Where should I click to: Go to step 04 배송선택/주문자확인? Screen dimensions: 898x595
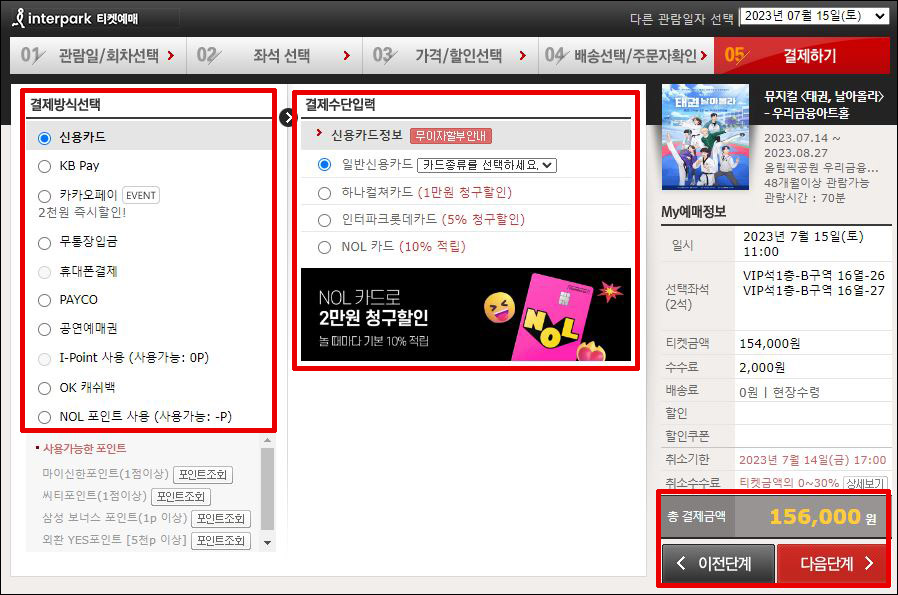[627, 56]
